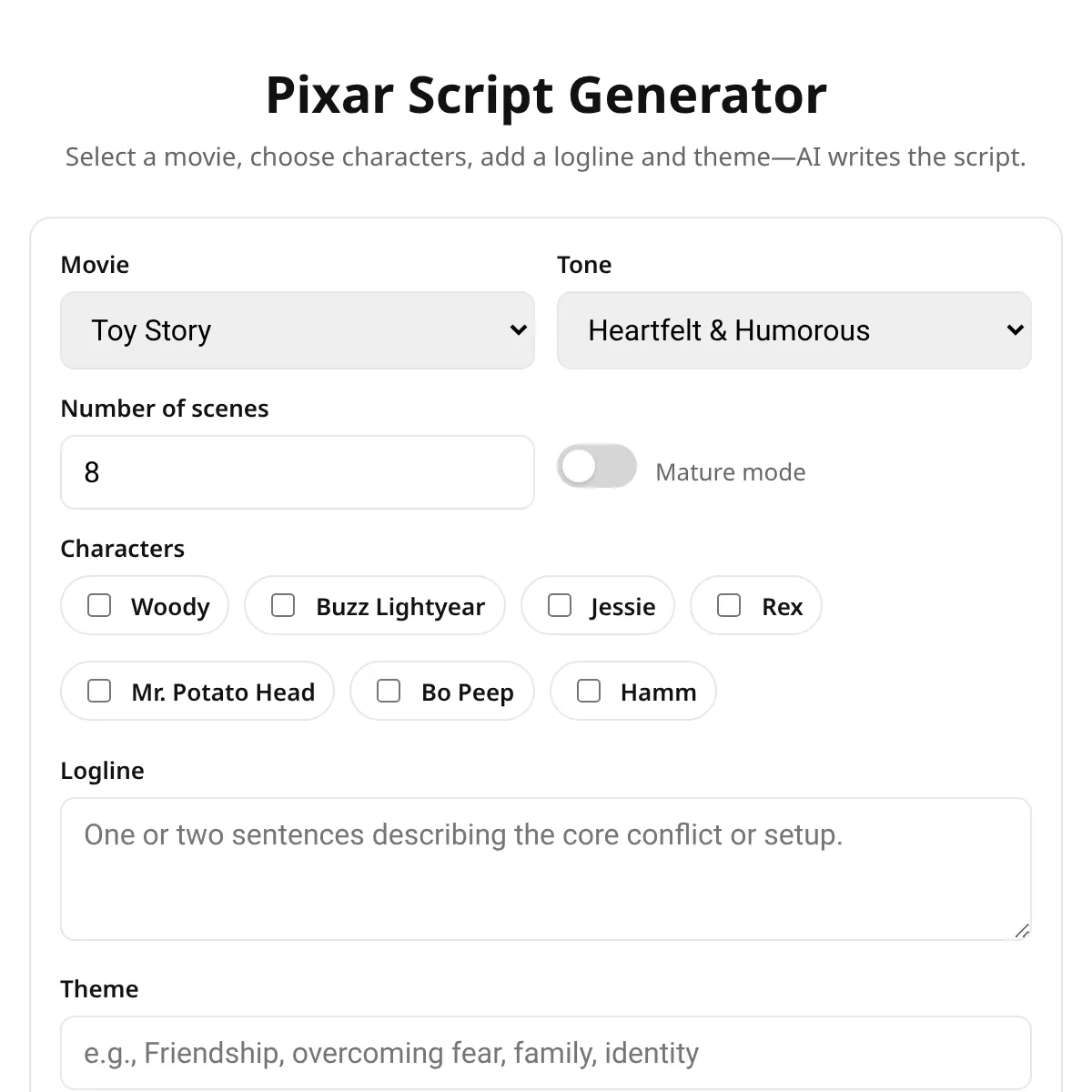
Task: Click the Logline textarea resize handle
Action: (1022, 931)
